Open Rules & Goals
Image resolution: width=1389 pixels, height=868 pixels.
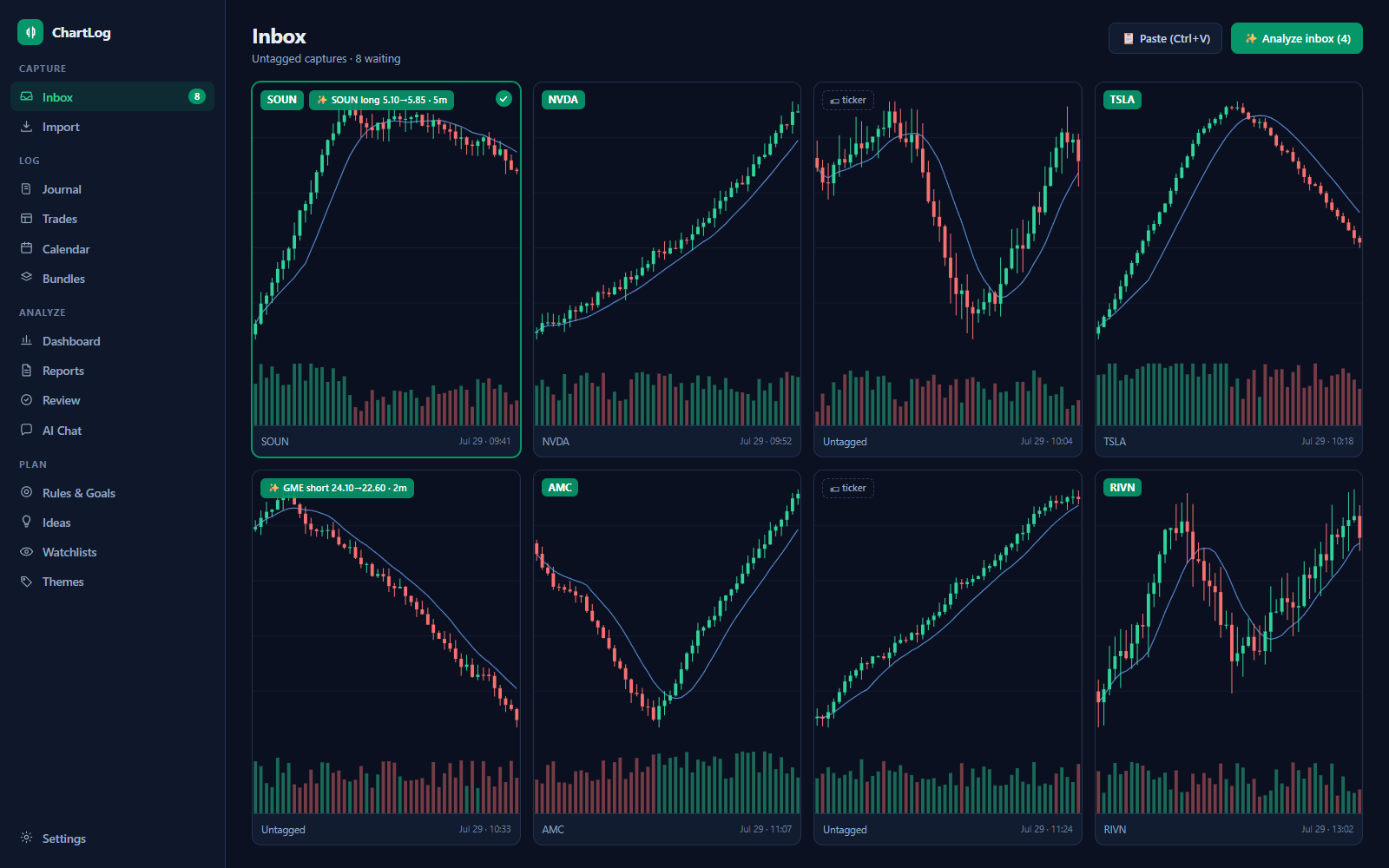click(x=112, y=492)
